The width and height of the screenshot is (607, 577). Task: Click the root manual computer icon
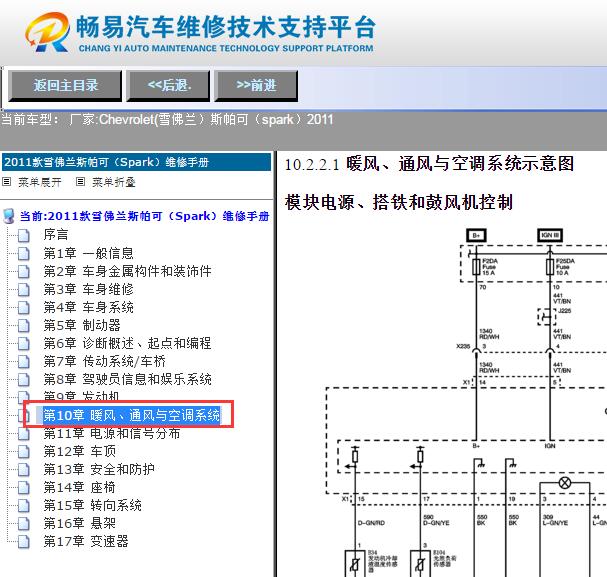pos(9,216)
